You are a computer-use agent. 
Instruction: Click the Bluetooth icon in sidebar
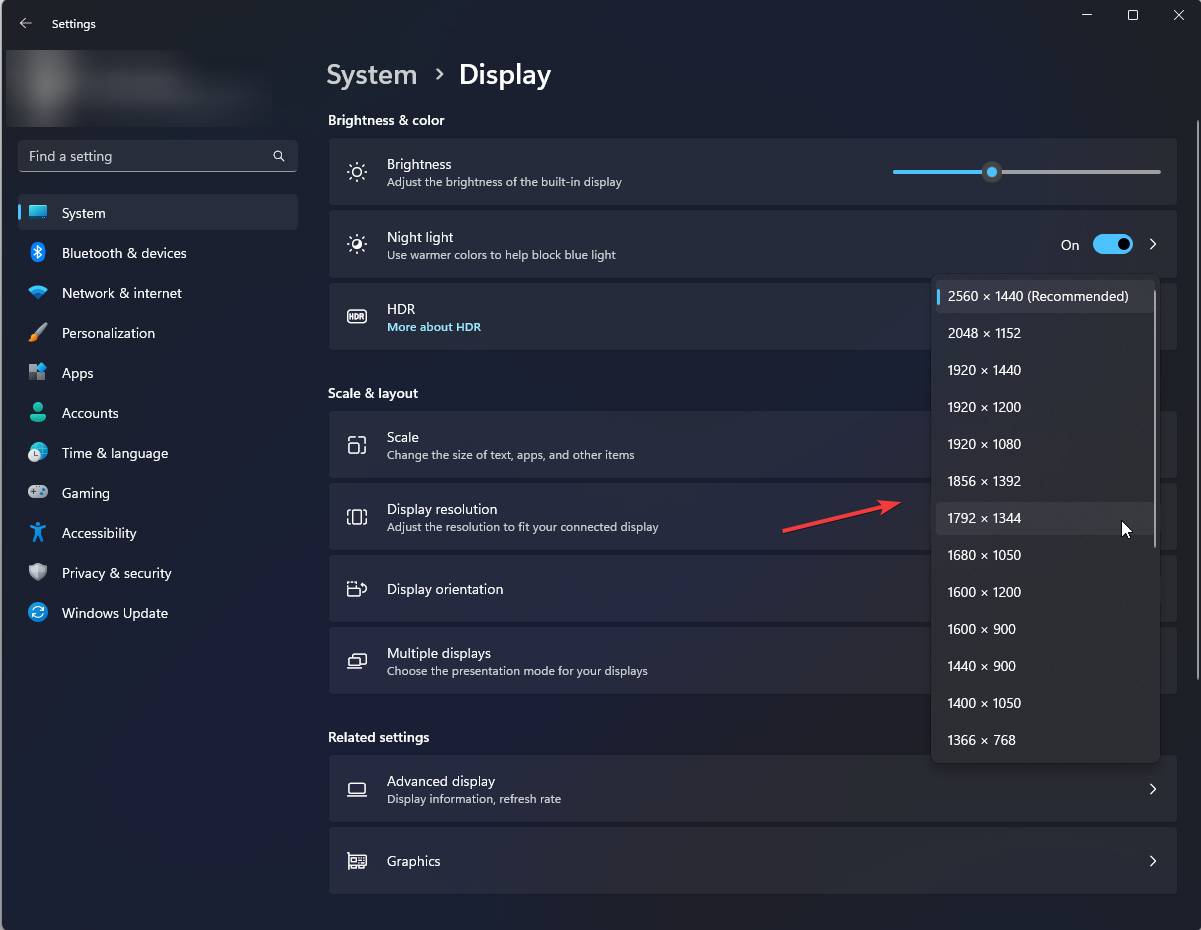pyautogui.click(x=38, y=252)
